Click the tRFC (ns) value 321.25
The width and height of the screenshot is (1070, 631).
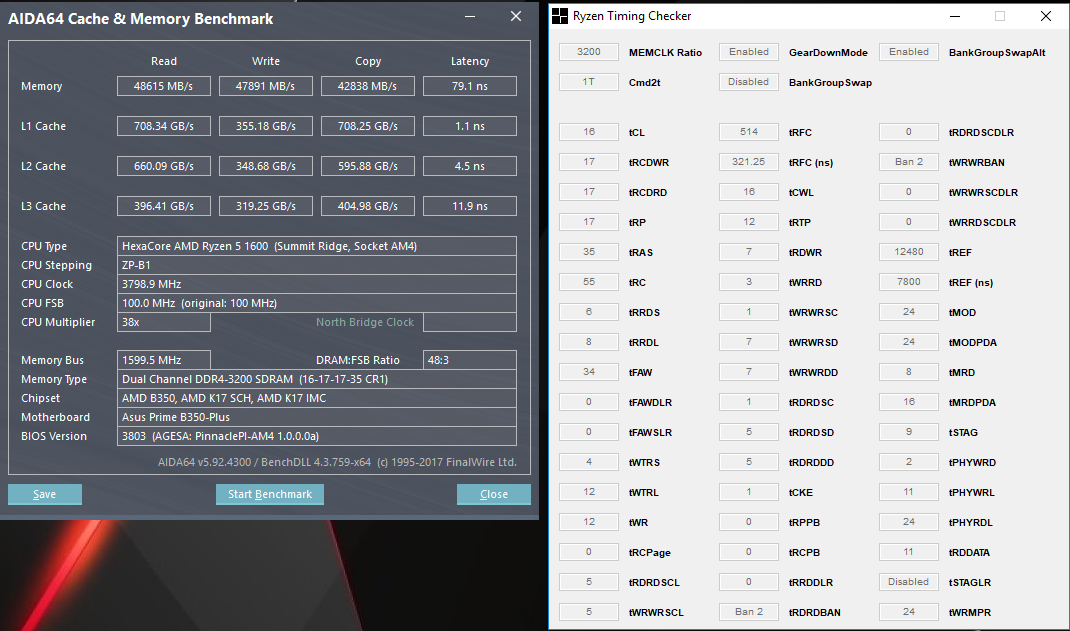[x=749, y=162]
